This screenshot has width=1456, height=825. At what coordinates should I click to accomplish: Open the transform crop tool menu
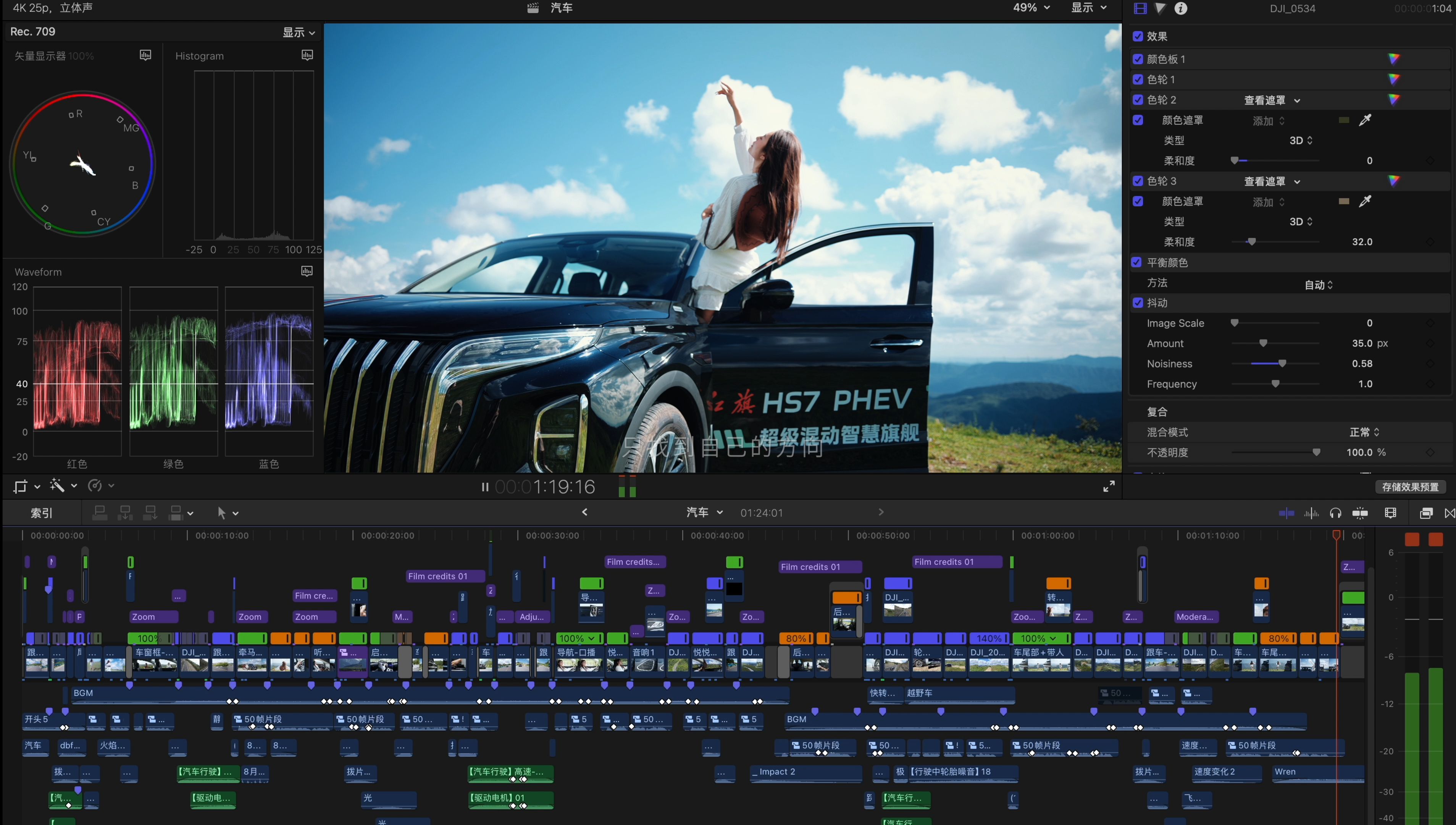pos(26,486)
